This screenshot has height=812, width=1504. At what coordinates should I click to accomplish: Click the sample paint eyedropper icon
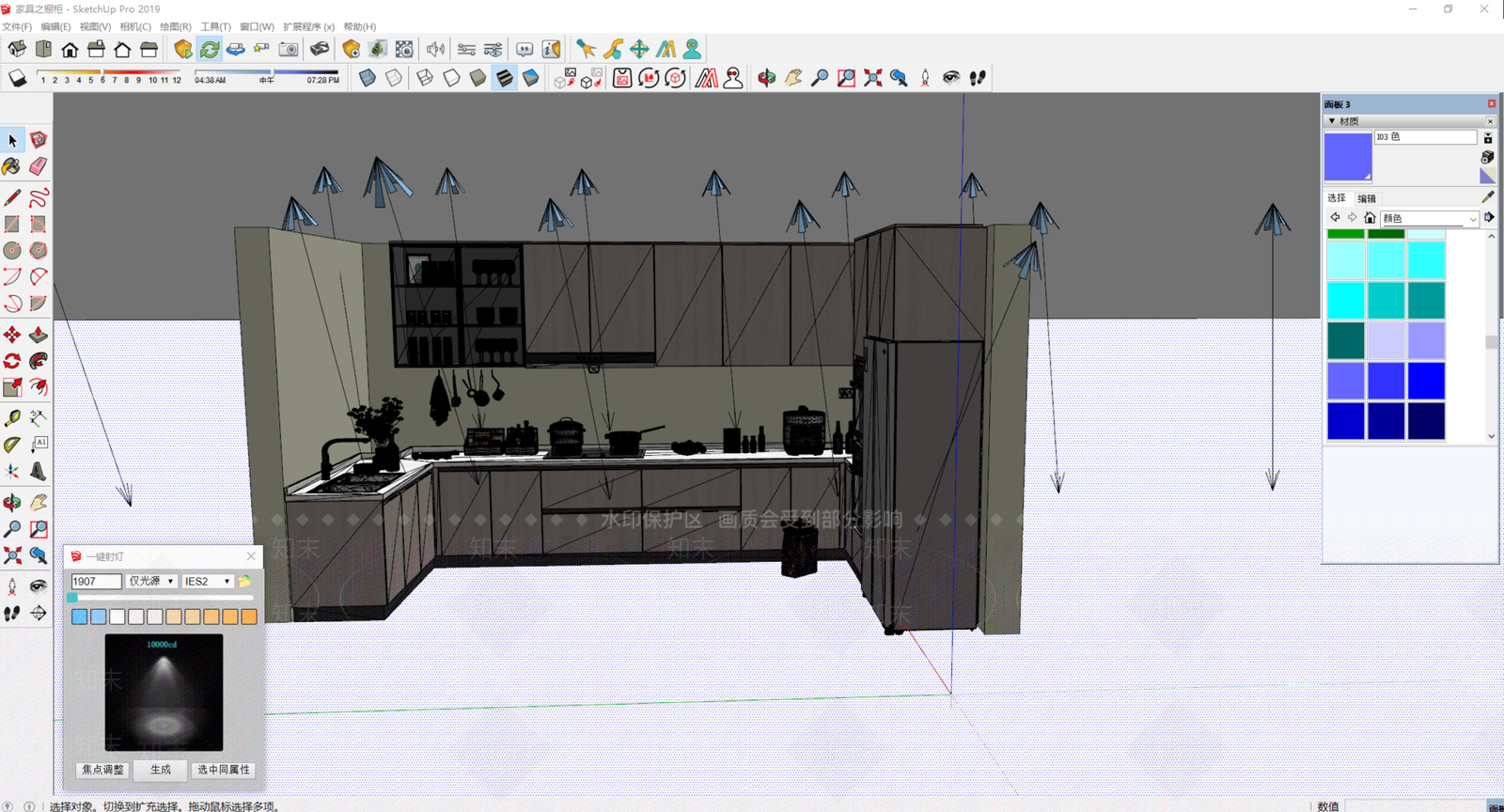pyautogui.click(x=1487, y=196)
